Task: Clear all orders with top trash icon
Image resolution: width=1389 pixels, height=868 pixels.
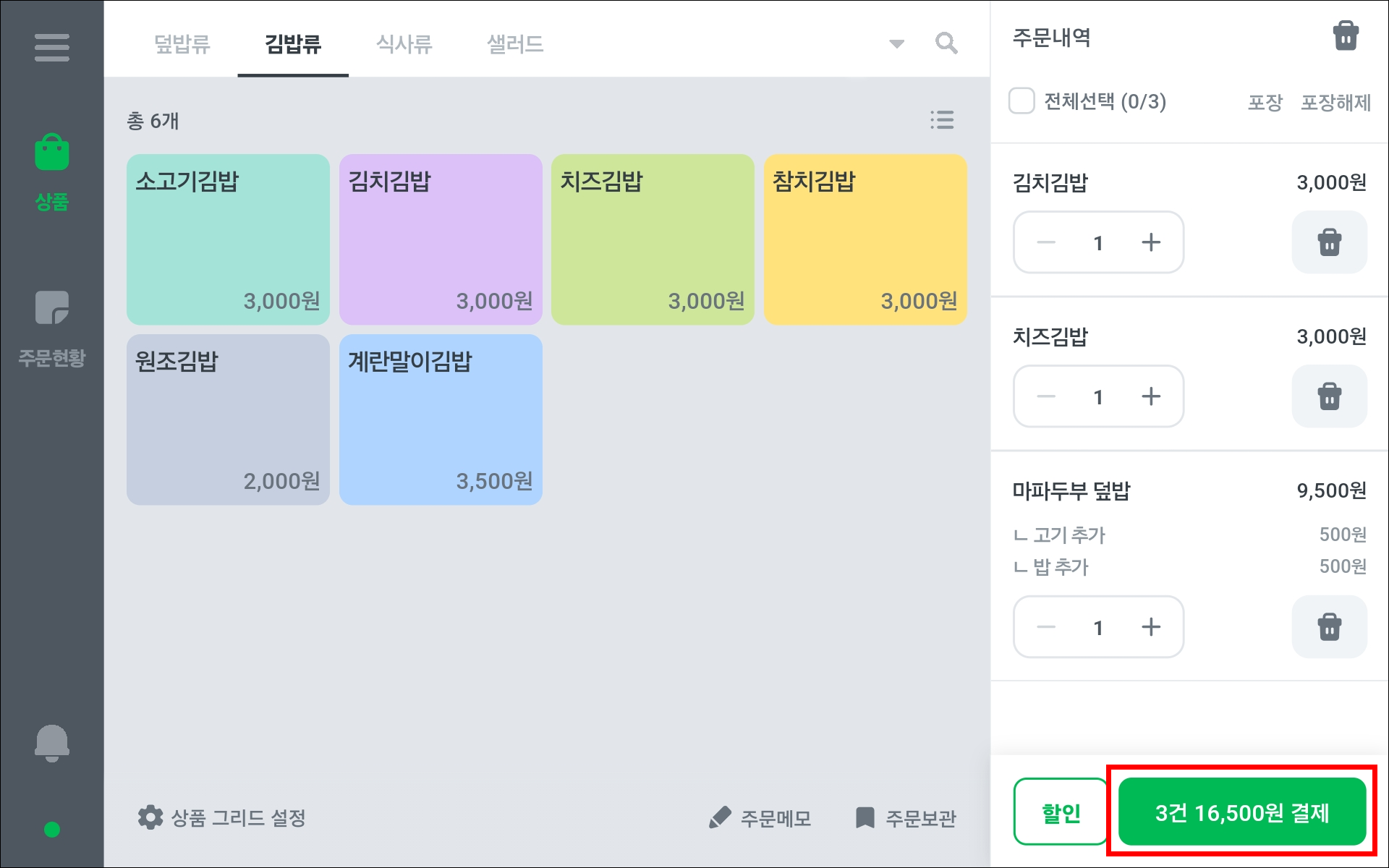Action: [x=1345, y=36]
